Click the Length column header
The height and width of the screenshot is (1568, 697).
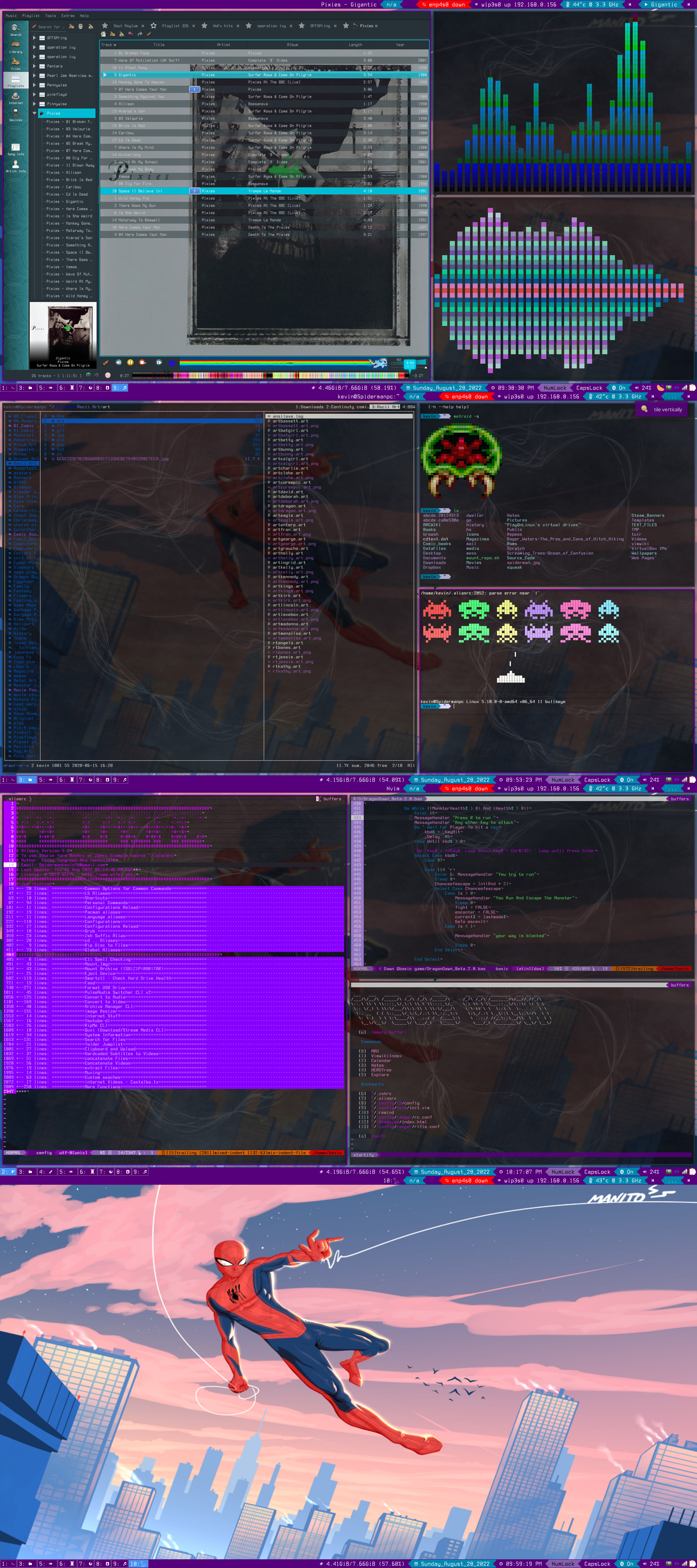point(355,44)
